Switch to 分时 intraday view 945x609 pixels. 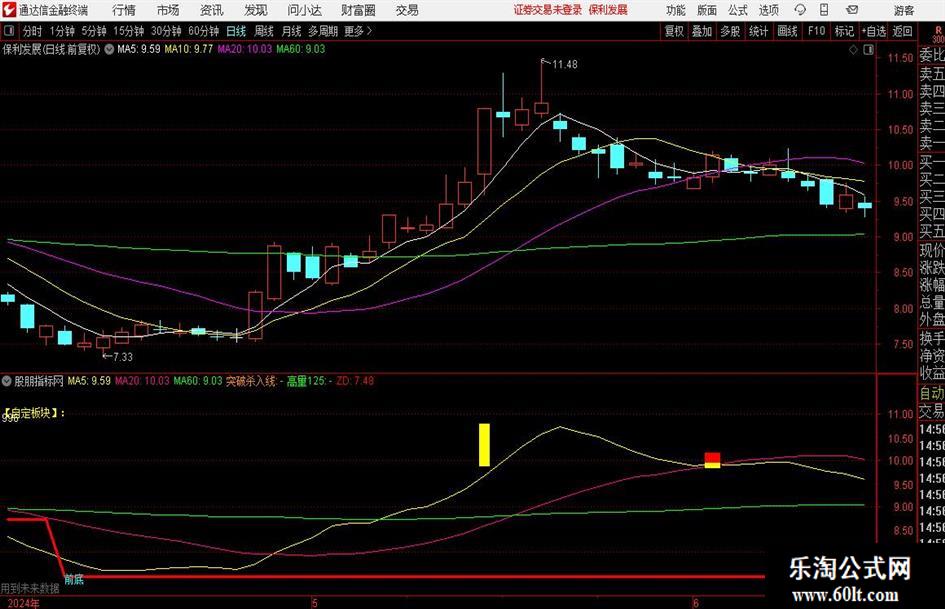[x=33, y=31]
